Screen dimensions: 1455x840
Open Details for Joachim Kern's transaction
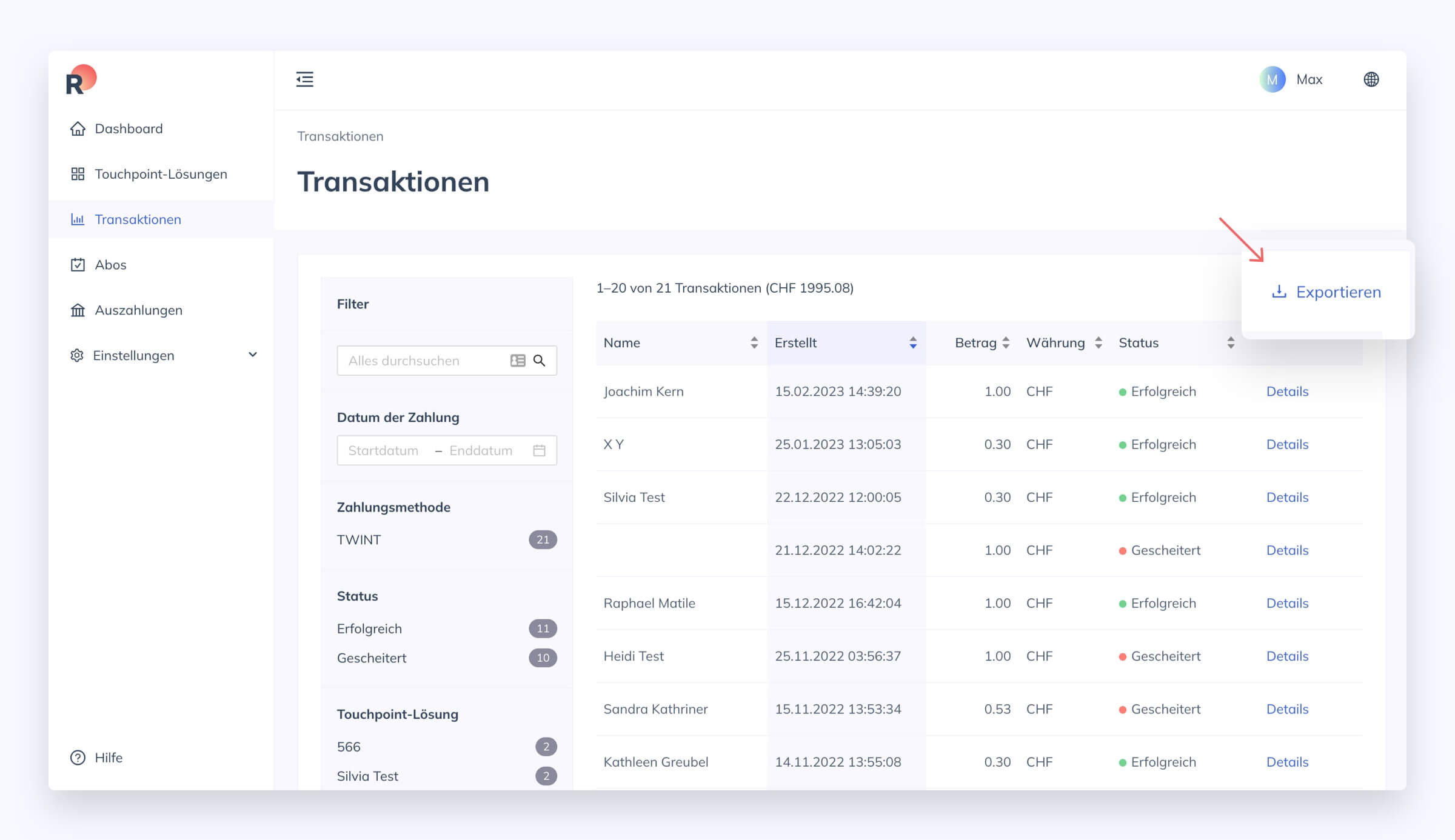point(1286,391)
